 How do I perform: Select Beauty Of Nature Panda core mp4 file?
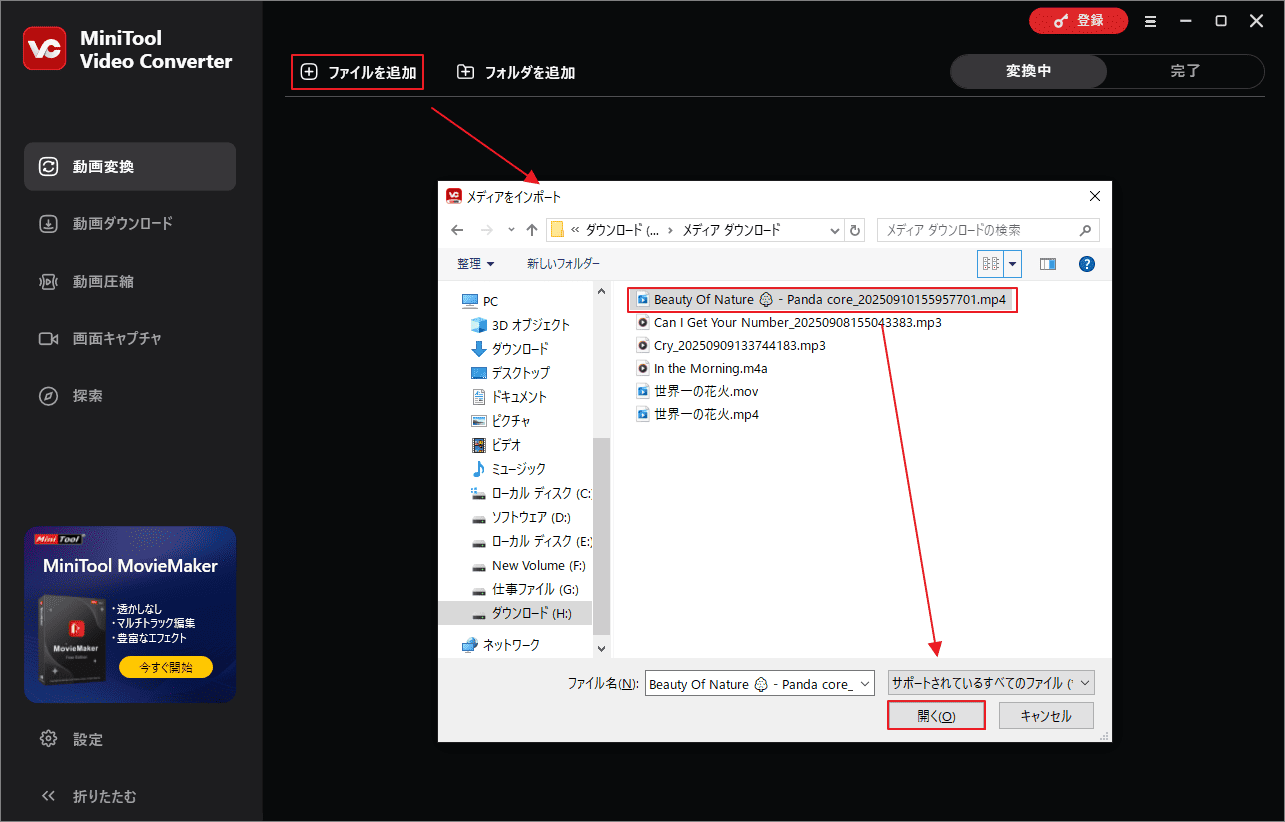tap(822, 299)
